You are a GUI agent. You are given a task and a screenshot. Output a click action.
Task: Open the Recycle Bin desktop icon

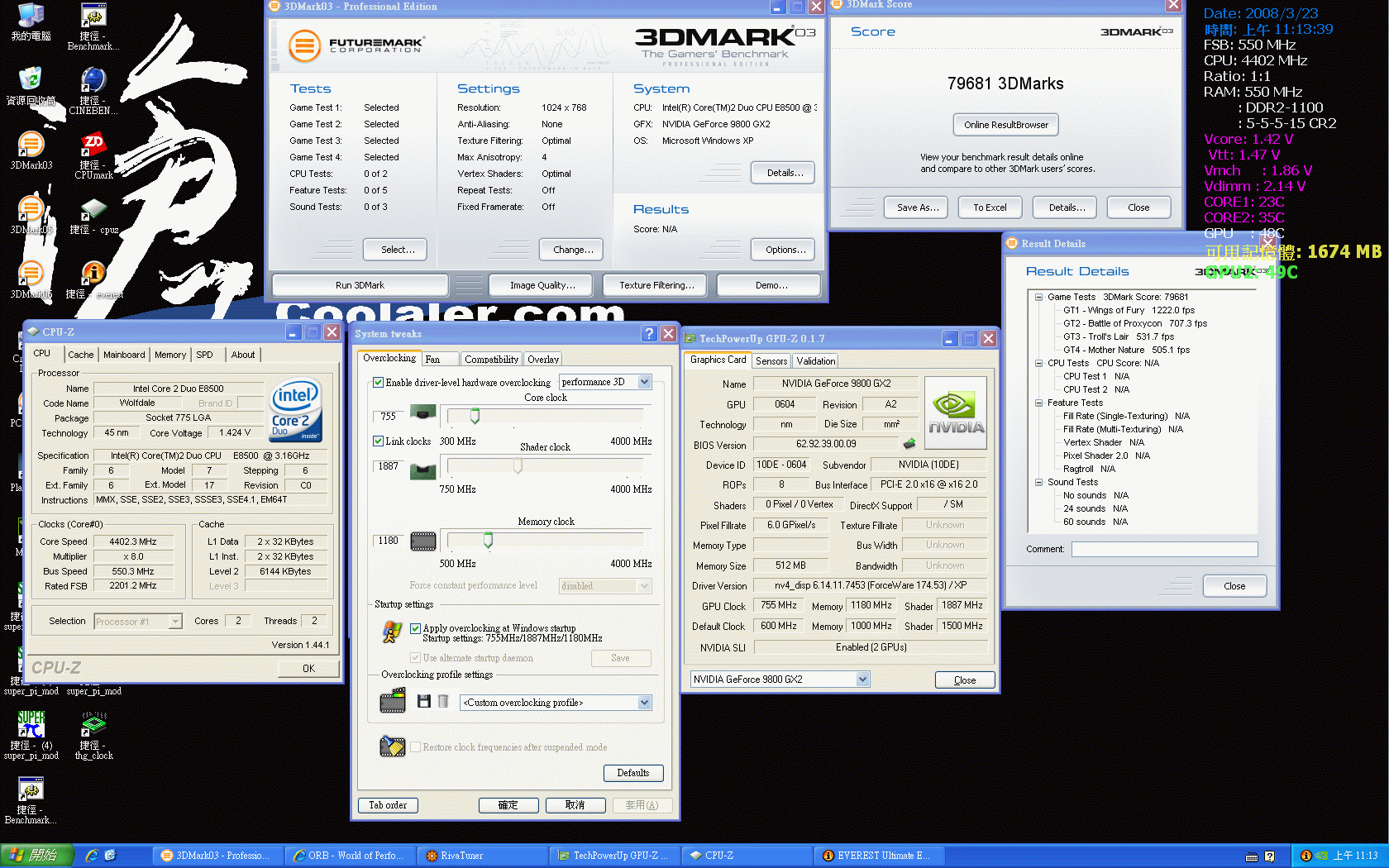click(31, 79)
